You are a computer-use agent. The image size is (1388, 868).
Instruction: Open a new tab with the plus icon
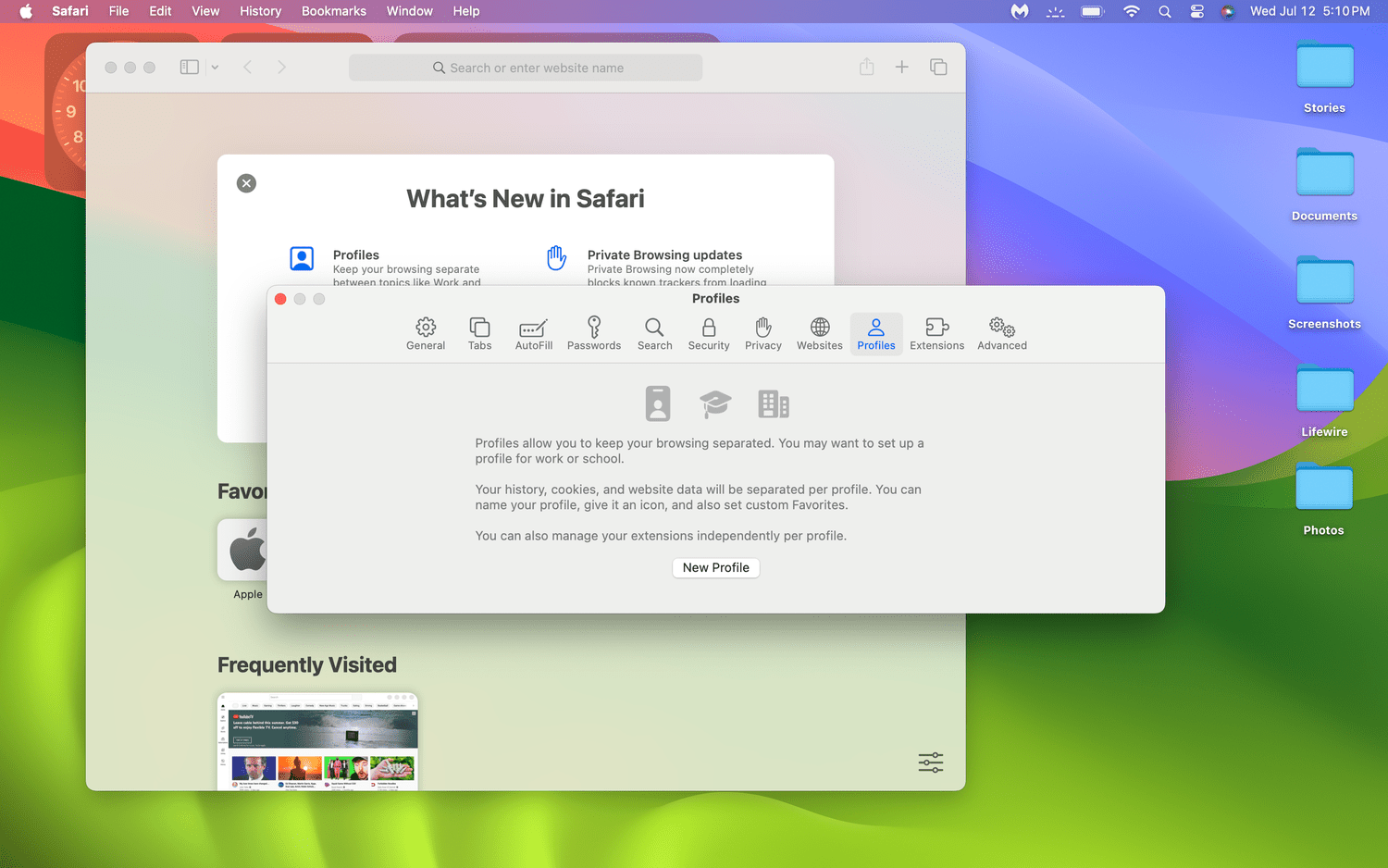coord(902,67)
